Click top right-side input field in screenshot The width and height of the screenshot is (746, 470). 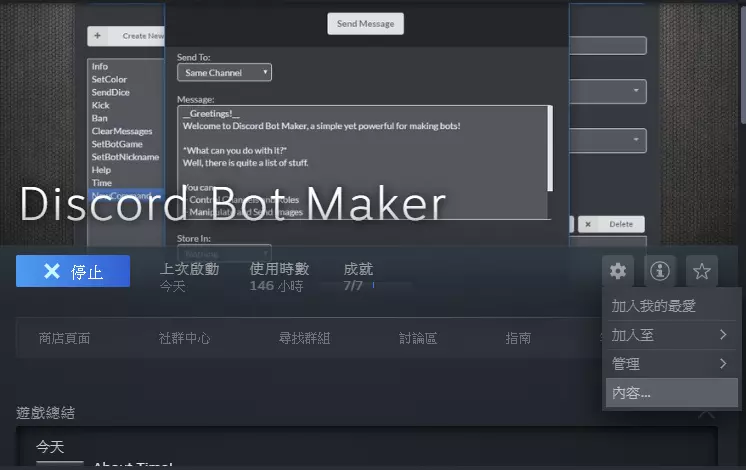pyautogui.click(x=608, y=46)
